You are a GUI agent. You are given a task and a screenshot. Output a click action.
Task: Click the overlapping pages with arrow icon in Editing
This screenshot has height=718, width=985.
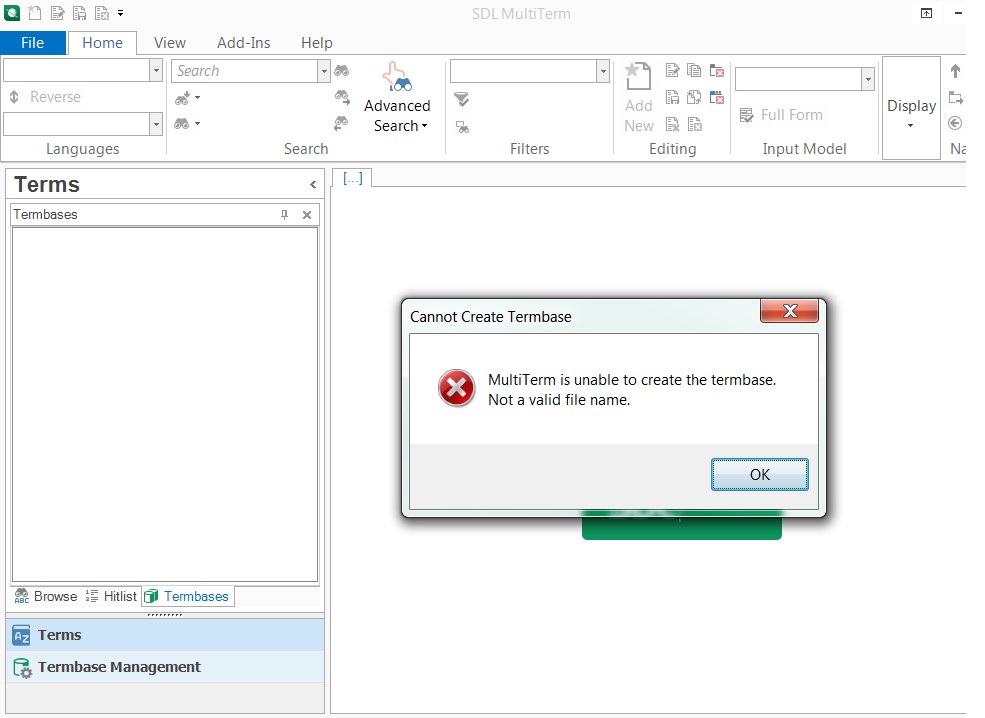[694, 97]
